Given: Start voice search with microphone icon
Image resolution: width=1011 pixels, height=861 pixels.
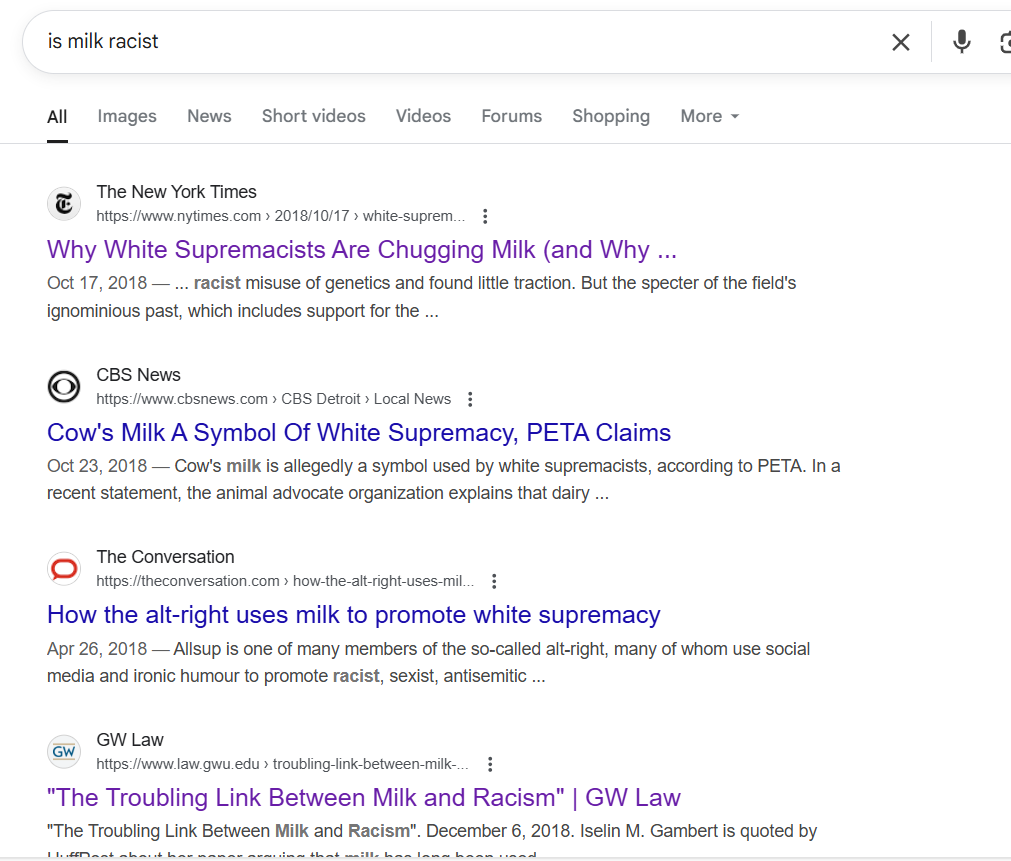Looking at the screenshot, I should pyautogui.click(x=961, y=42).
